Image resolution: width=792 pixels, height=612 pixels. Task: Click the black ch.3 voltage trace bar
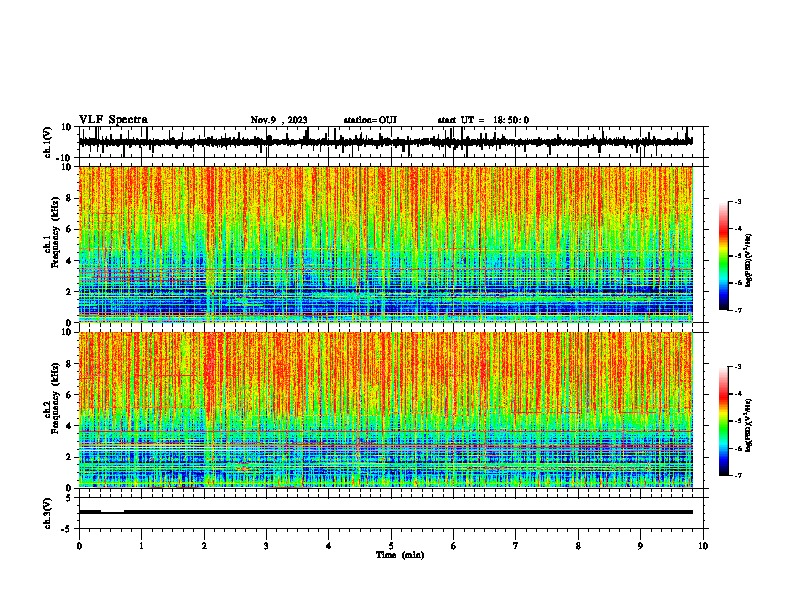coord(385,512)
